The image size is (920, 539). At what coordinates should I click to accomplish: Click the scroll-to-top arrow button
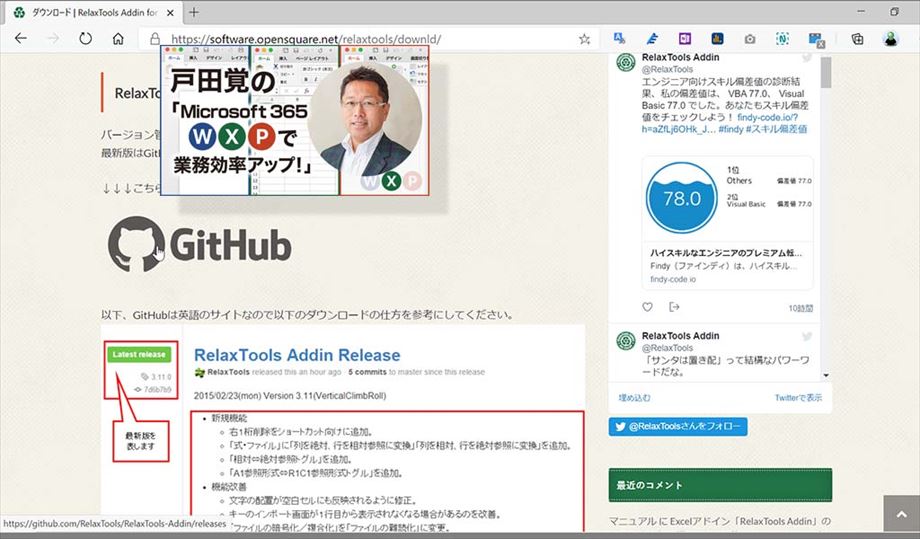(x=902, y=514)
